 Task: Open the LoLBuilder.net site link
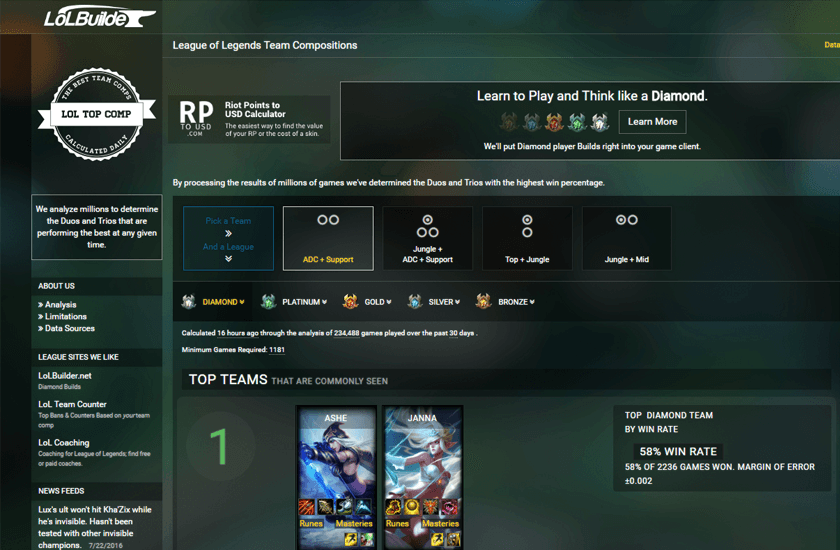click(65, 376)
